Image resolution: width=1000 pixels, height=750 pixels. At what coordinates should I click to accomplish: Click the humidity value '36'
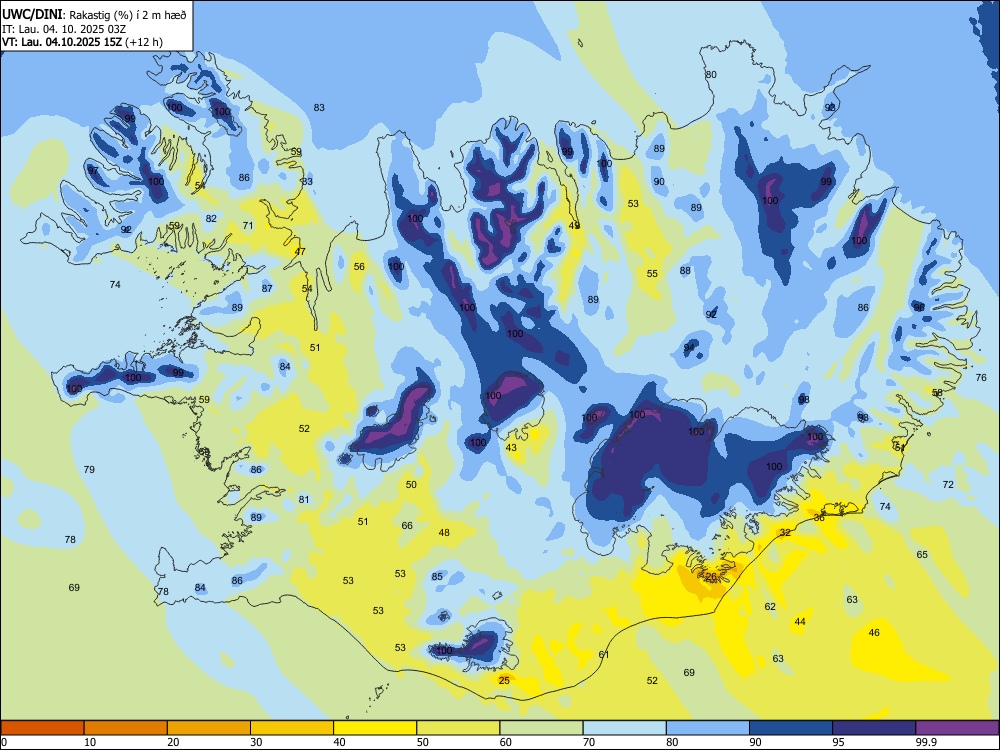819,518
